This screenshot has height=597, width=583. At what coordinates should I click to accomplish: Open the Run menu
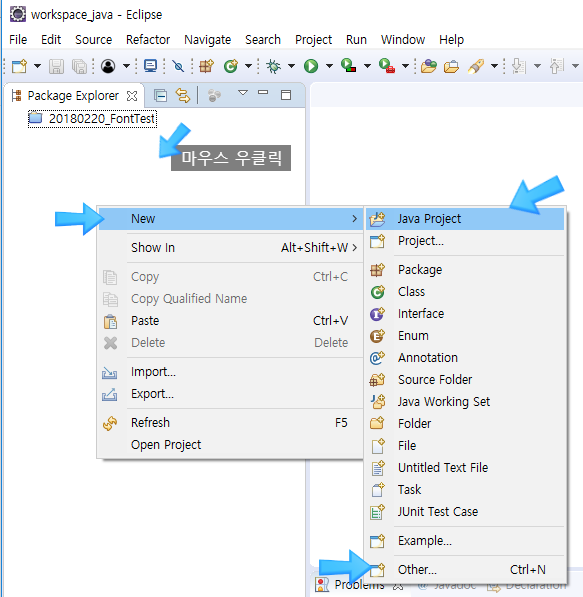coord(356,40)
